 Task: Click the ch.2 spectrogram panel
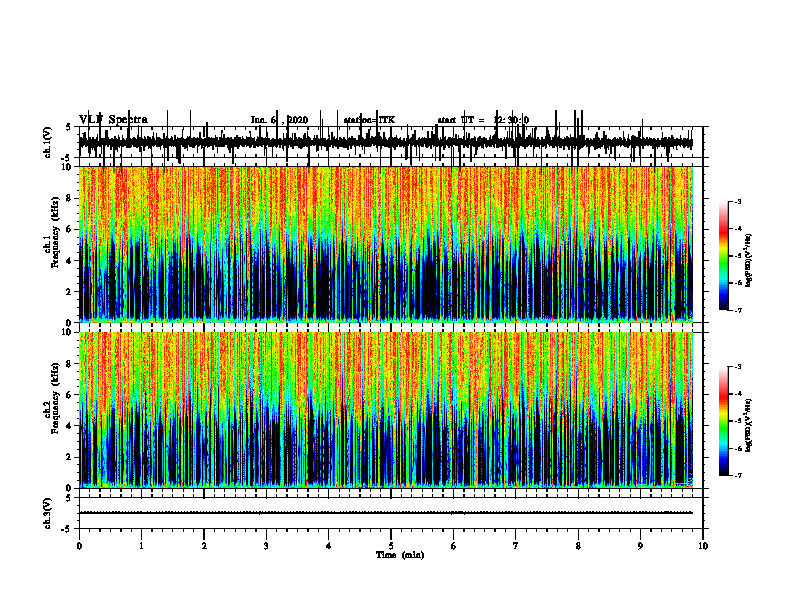[x=391, y=410]
